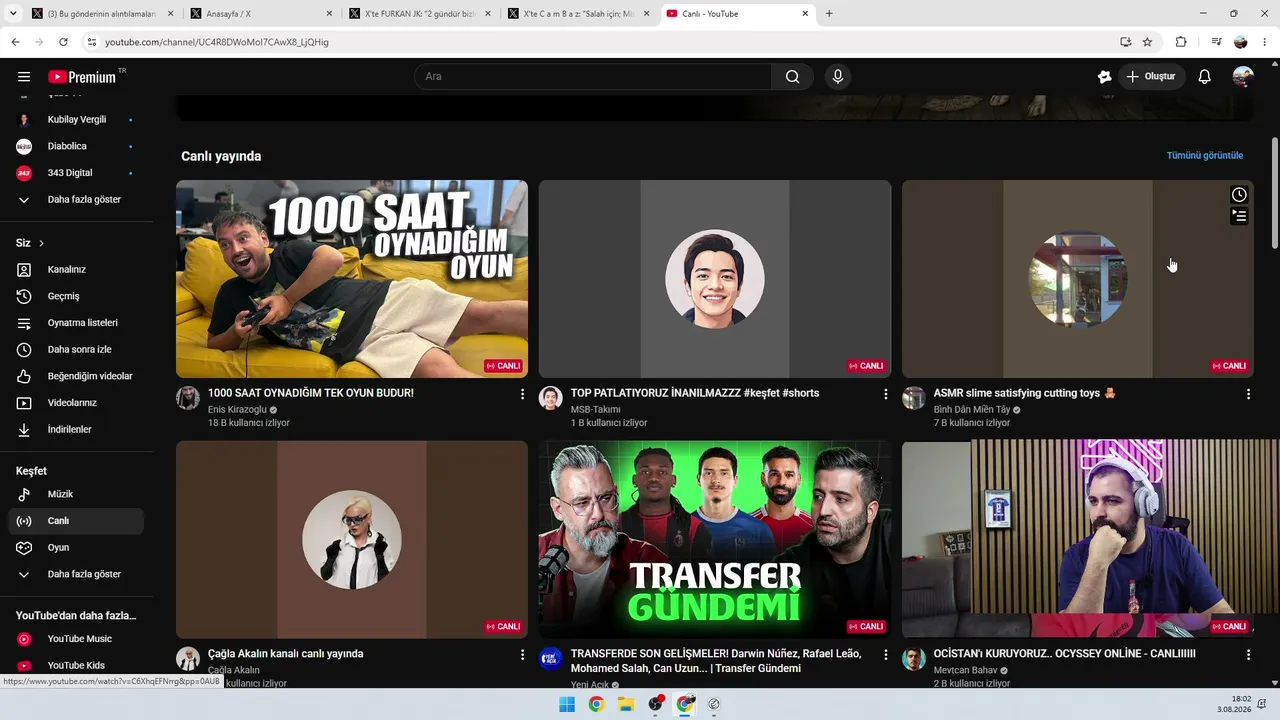Click the Tümünü görüntüle link
The image size is (1280, 720).
point(1205,156)
